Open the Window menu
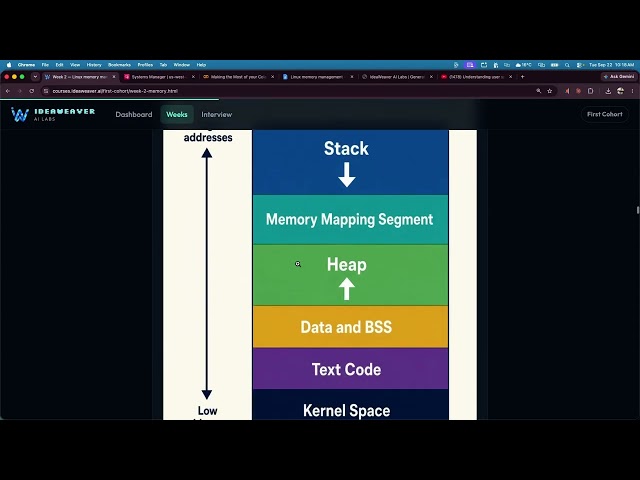 point(182,64)
